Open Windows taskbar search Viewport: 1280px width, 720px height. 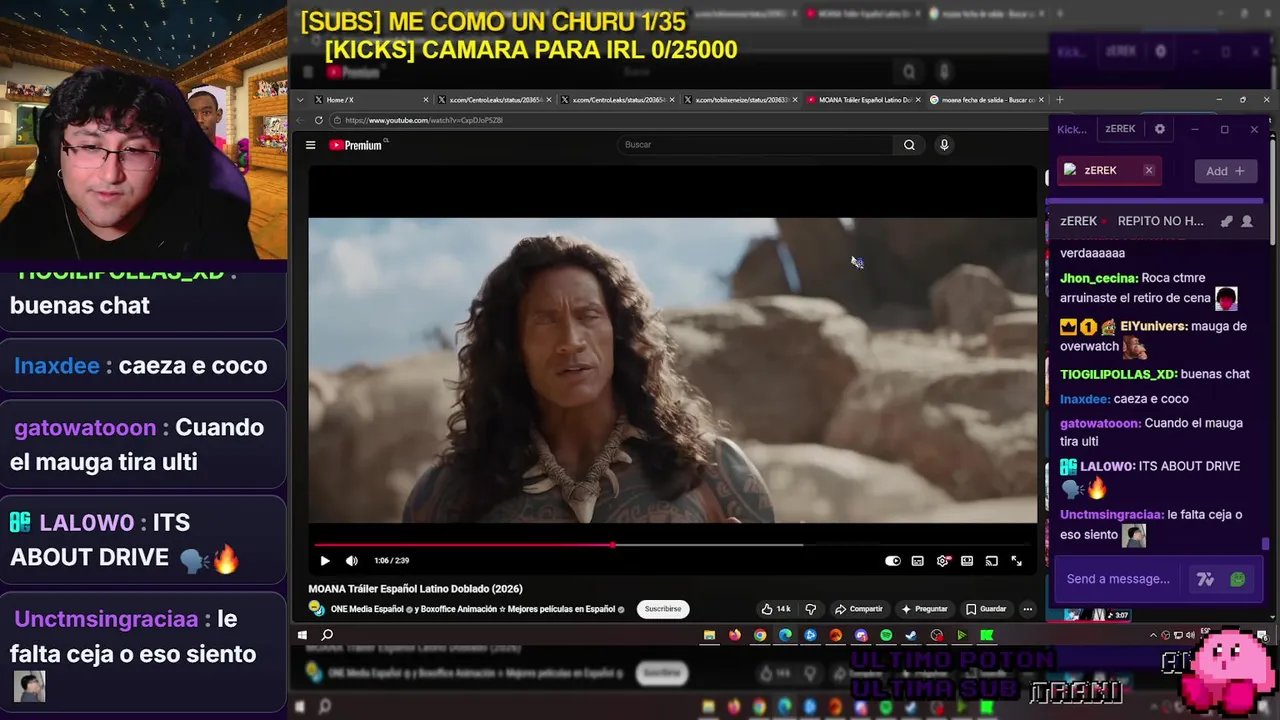(x=327, y=635)
